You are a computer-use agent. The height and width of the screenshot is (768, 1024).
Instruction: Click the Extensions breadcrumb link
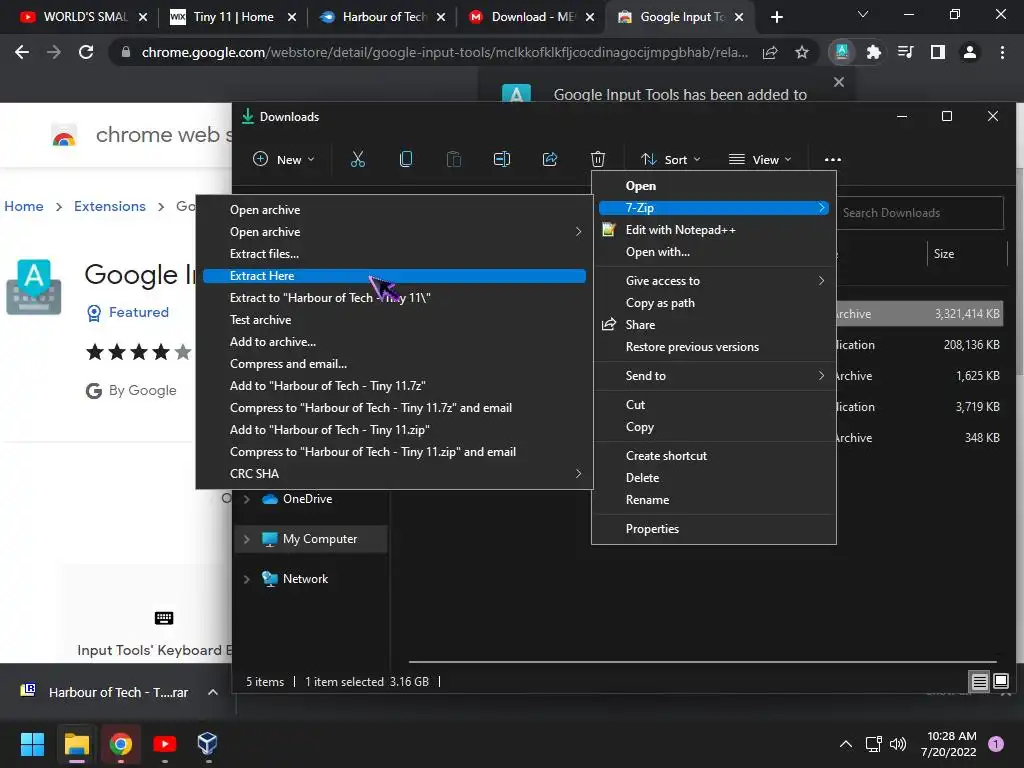point(110,206)
